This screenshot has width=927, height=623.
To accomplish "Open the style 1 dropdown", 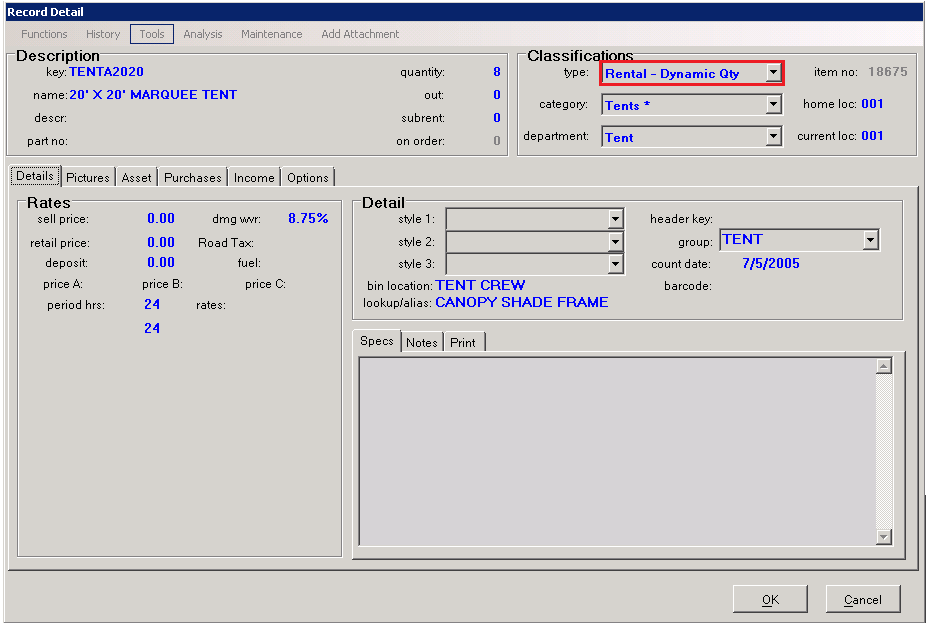I will tap(615, 219).
